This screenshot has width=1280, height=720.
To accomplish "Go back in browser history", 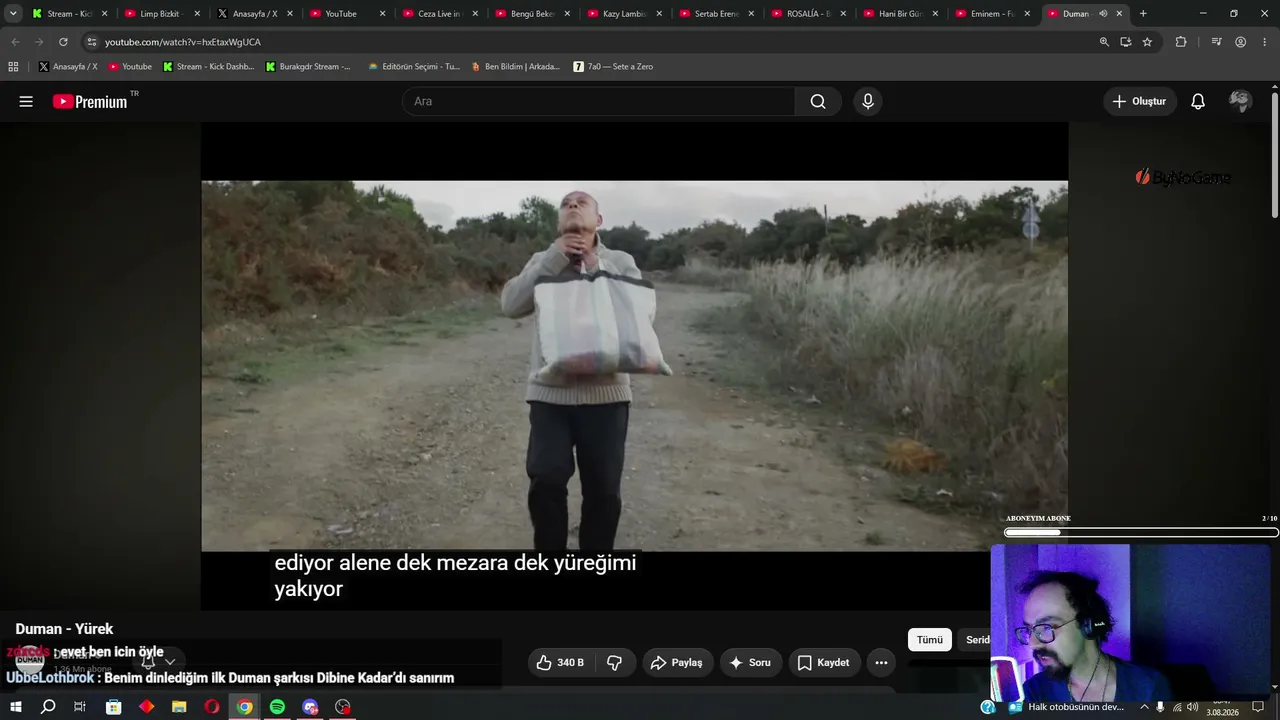I will (x=15, y=42).
